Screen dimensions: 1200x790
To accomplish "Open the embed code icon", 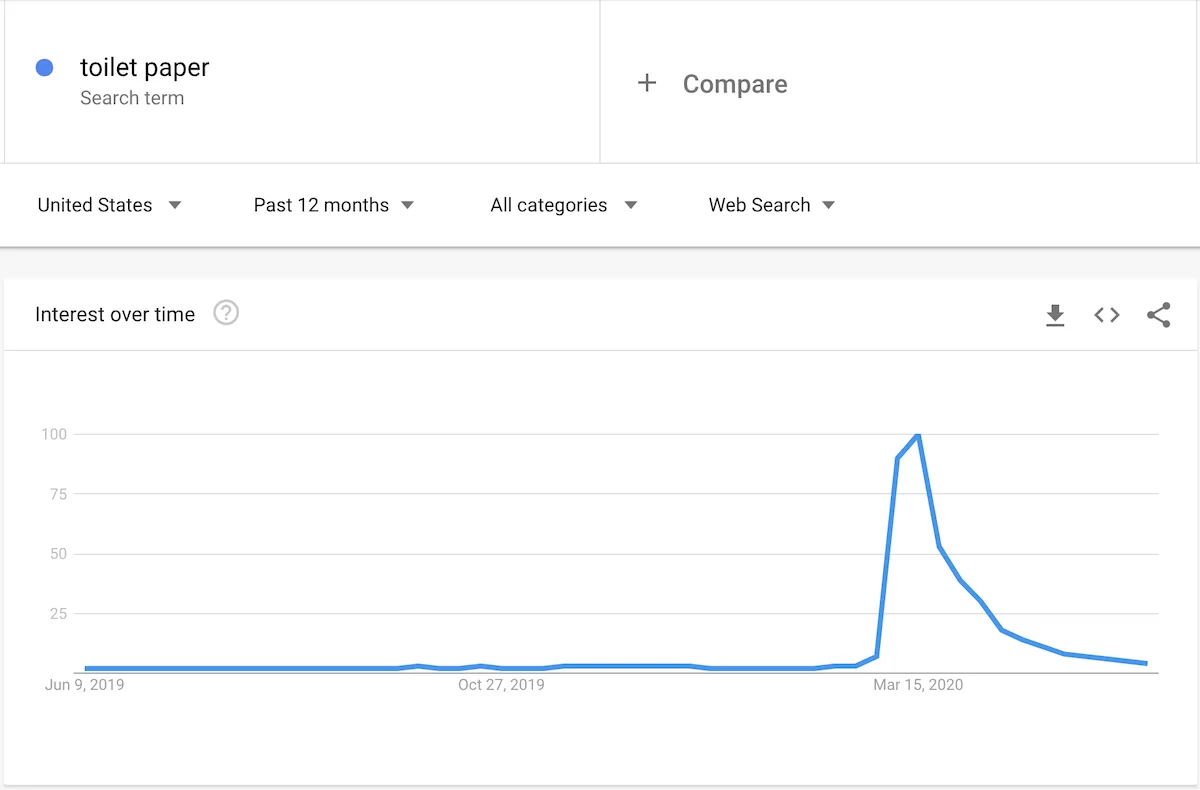I will (1107, 315).
